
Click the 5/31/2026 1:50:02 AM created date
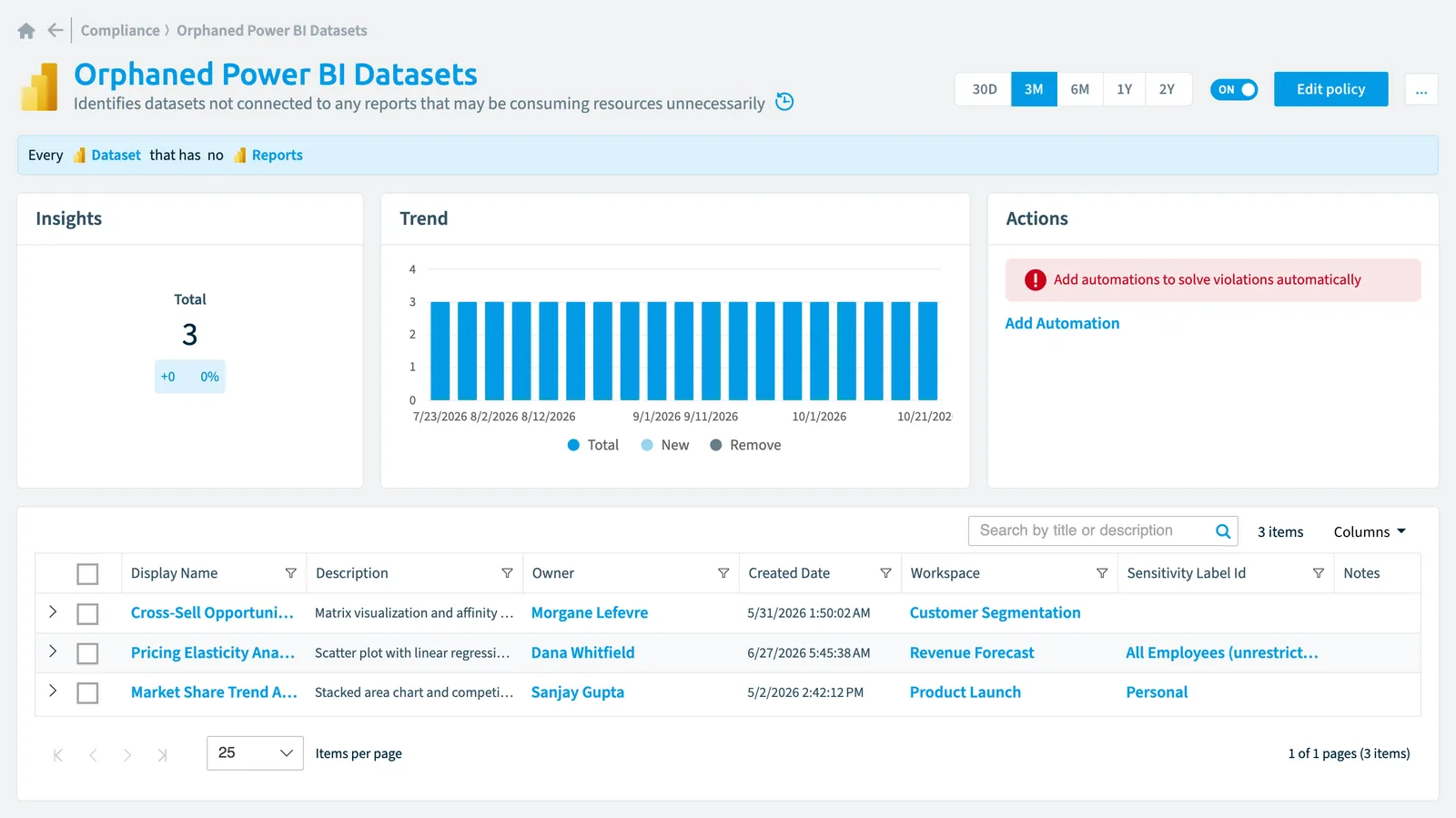pyautogui.click(x=808, y=613)
